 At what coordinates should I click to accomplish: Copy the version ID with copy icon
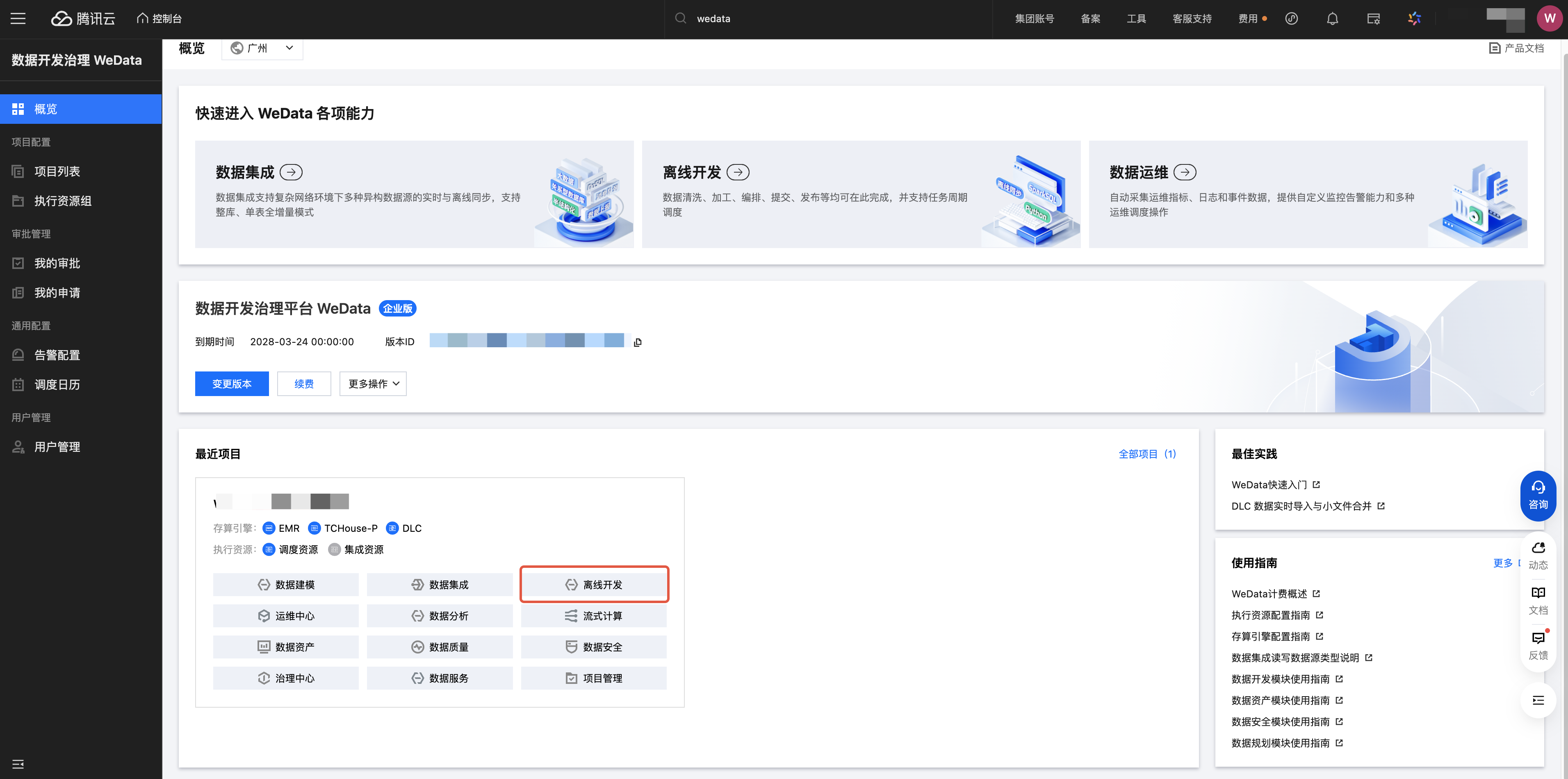click(x=637, y=342)
